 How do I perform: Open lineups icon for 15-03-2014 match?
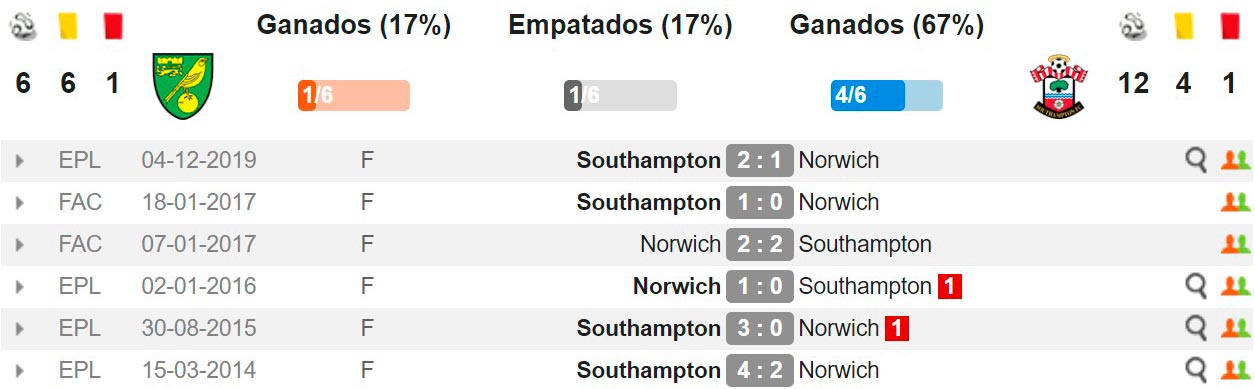pyautogui.click(x=1236, y=370)
